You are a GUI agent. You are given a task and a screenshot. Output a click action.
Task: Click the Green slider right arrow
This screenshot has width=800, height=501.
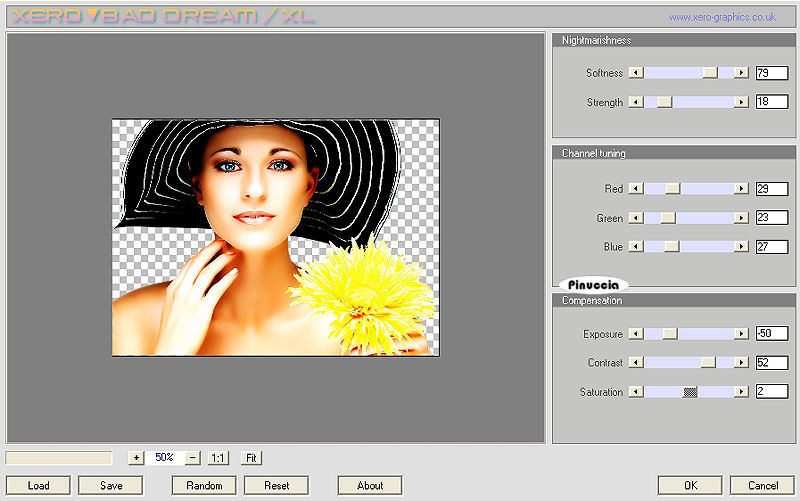tap(741, 218)
